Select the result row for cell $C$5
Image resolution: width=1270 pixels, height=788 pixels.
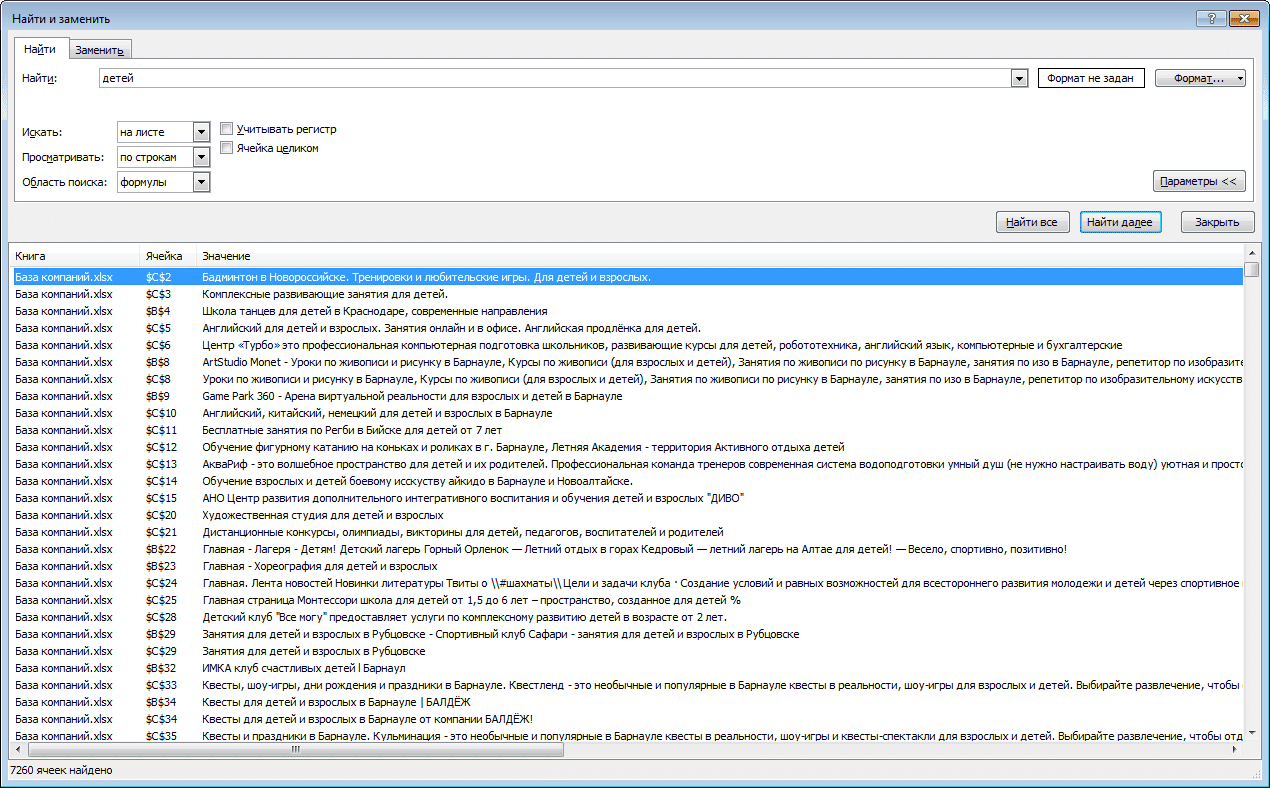[627, 328]
